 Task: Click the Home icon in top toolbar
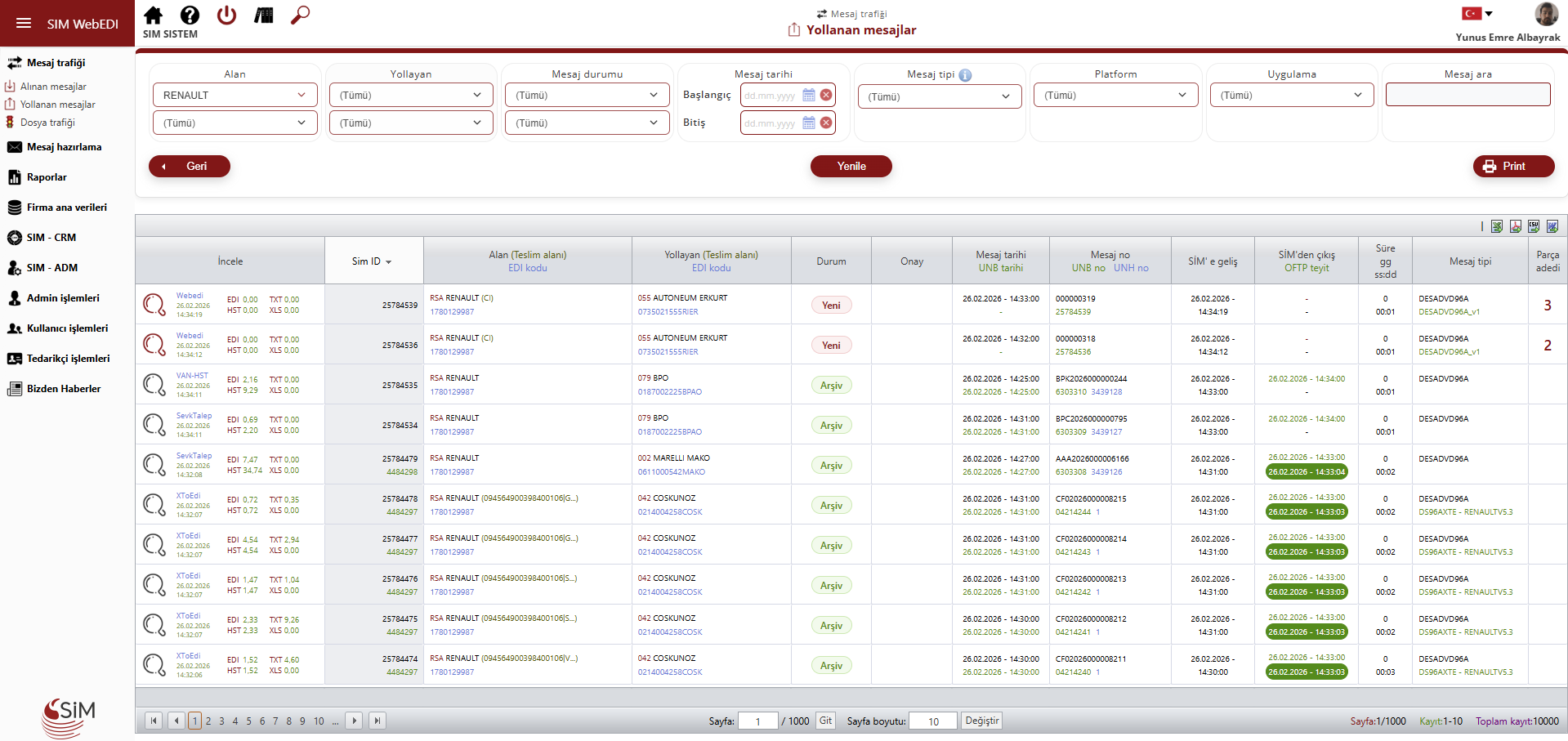[153, 16]
